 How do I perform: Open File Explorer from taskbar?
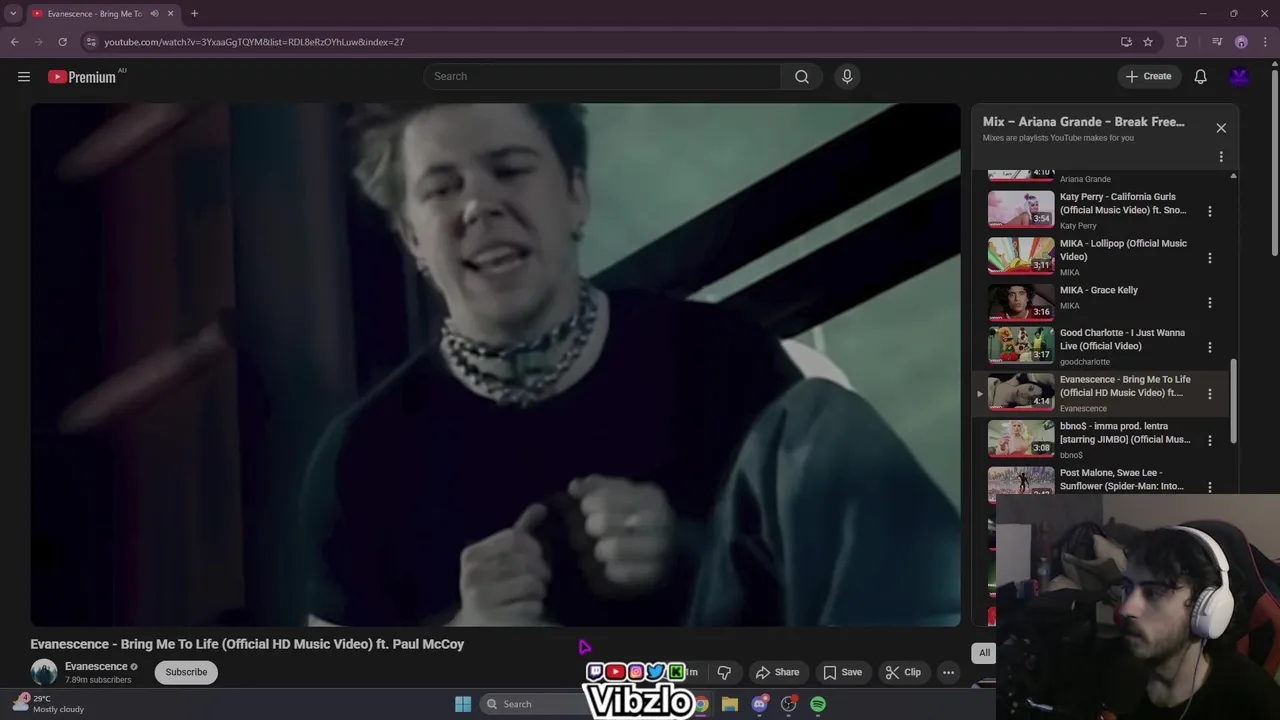(x=730, y=704)
